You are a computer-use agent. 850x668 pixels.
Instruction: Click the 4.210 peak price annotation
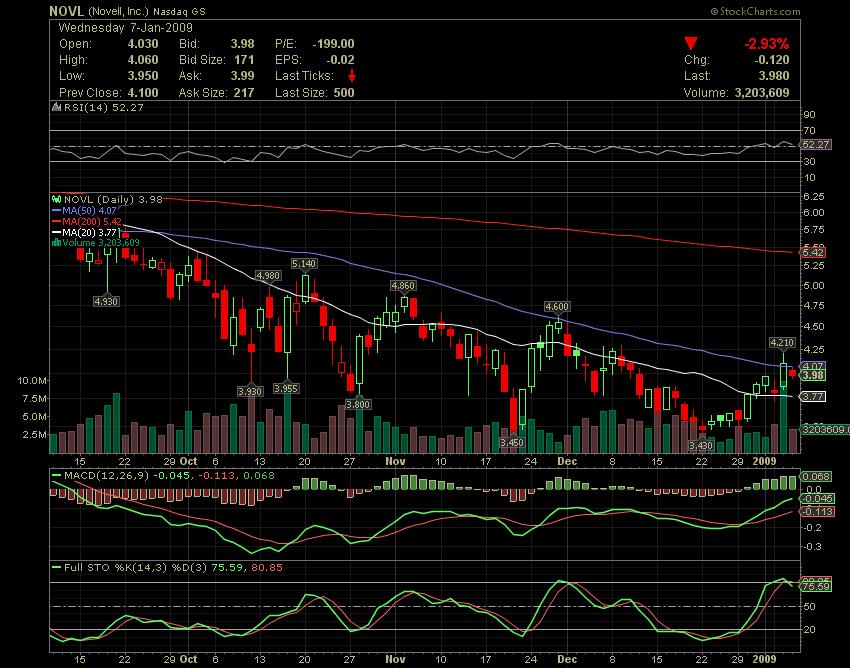(782, 342)
